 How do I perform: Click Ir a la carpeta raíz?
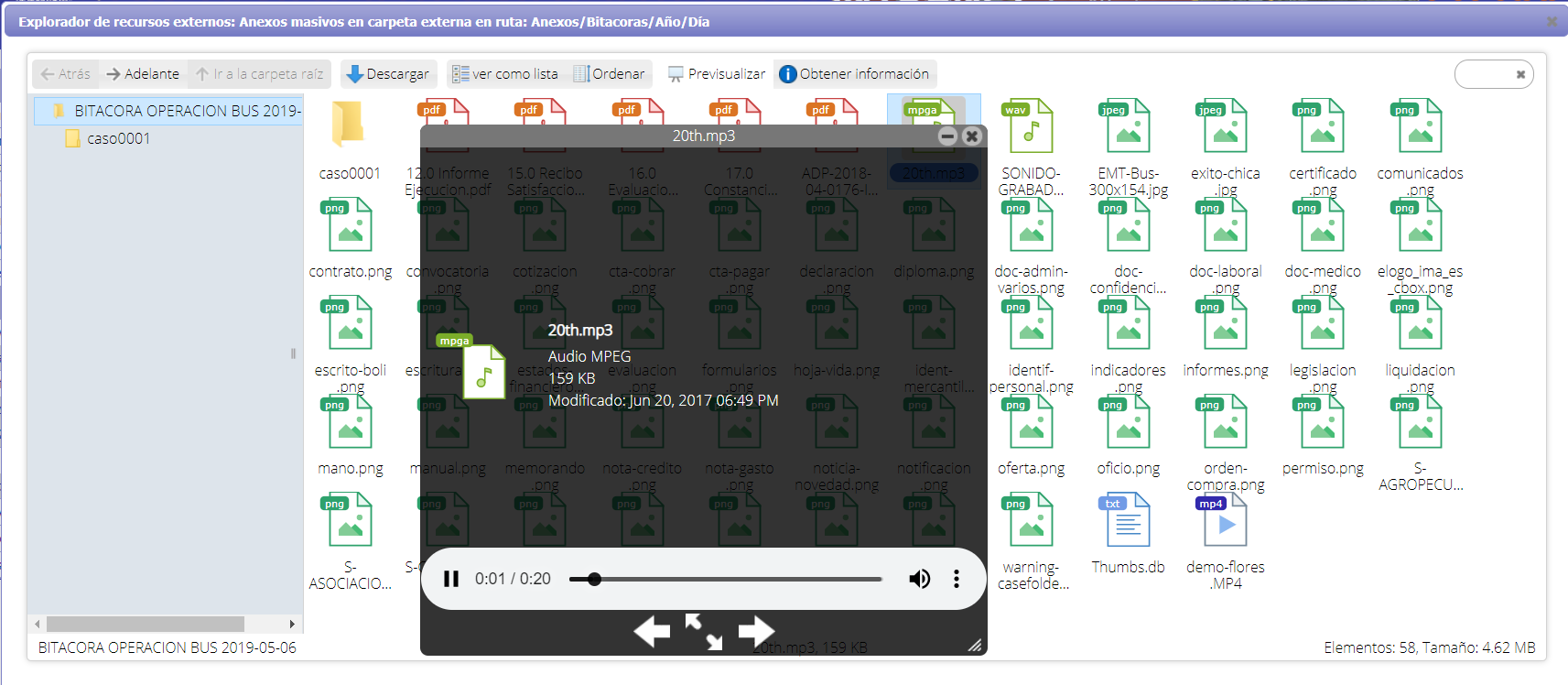pyautogui.click(x=260, y=74)
